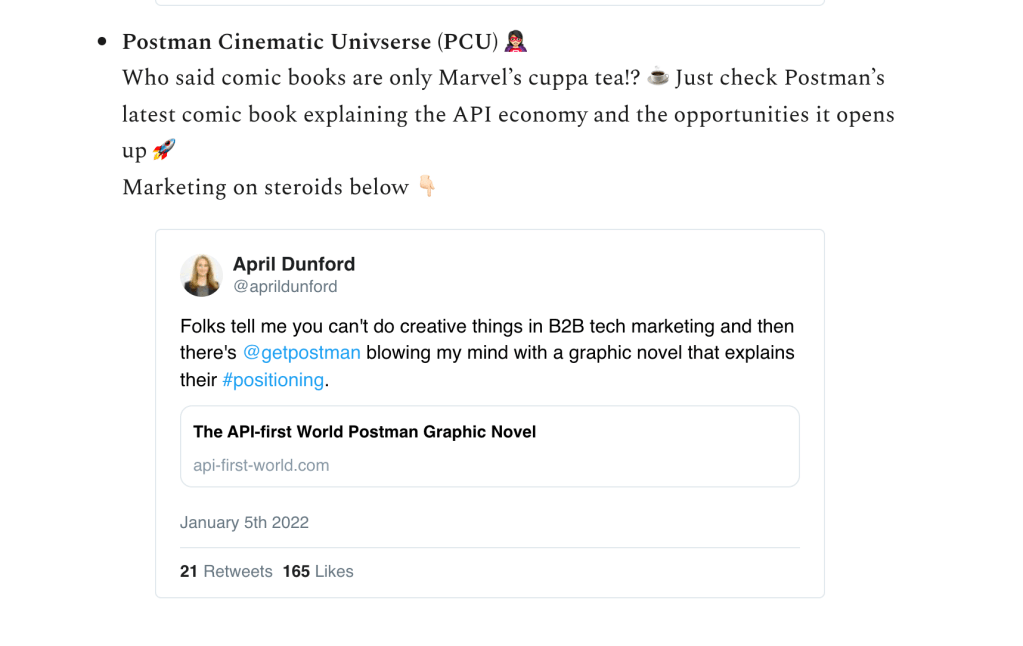
Task: Click the bullet point before the Postman heading
Action: pos(102,43)
